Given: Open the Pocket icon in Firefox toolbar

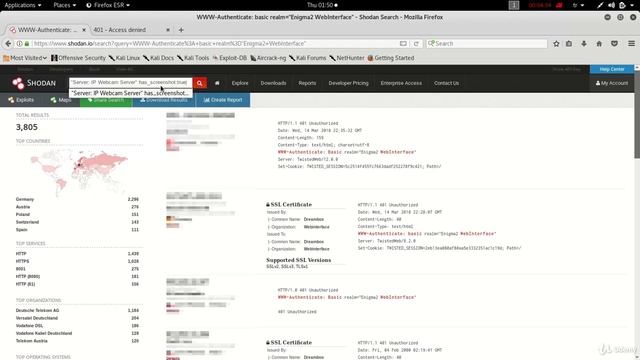Looking at the screenshot, I should pyautogui.click(x=614, y=44).
